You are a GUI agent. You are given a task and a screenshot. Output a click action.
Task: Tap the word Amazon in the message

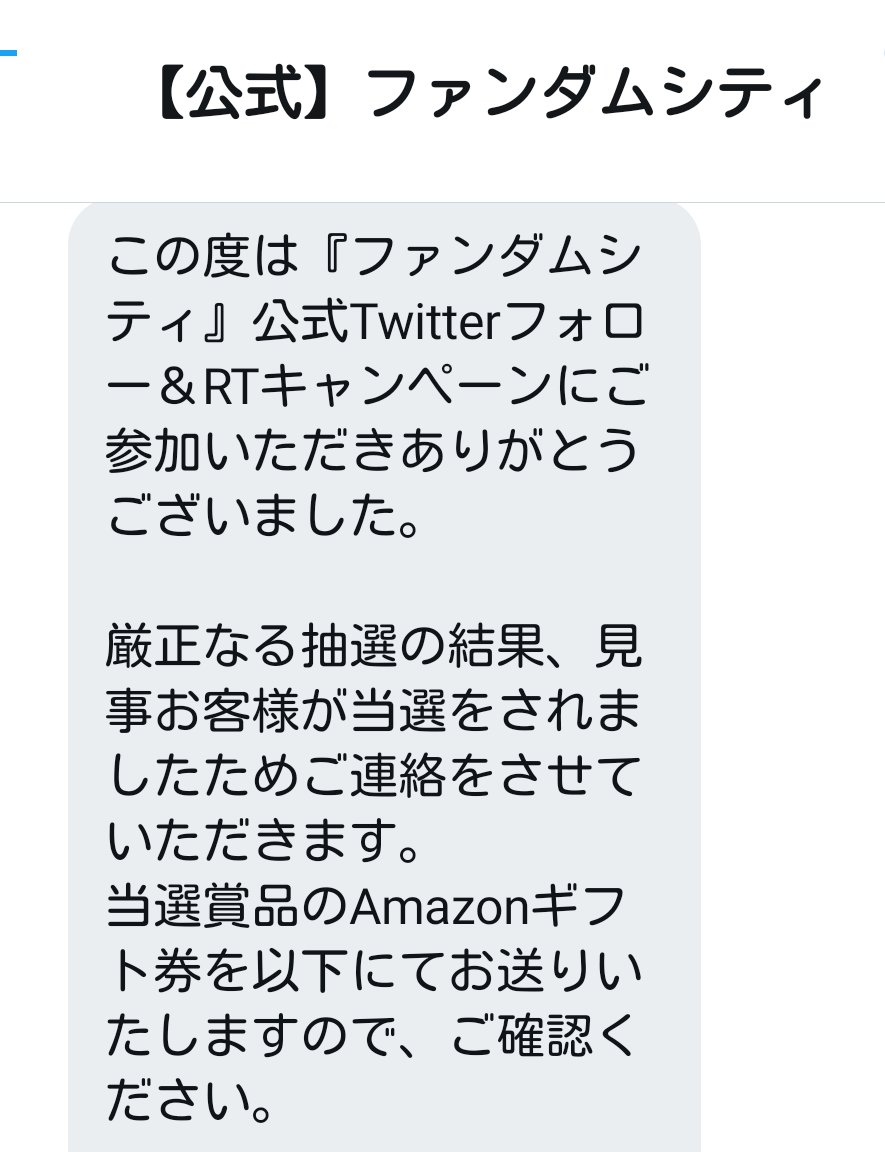(439, 907)
